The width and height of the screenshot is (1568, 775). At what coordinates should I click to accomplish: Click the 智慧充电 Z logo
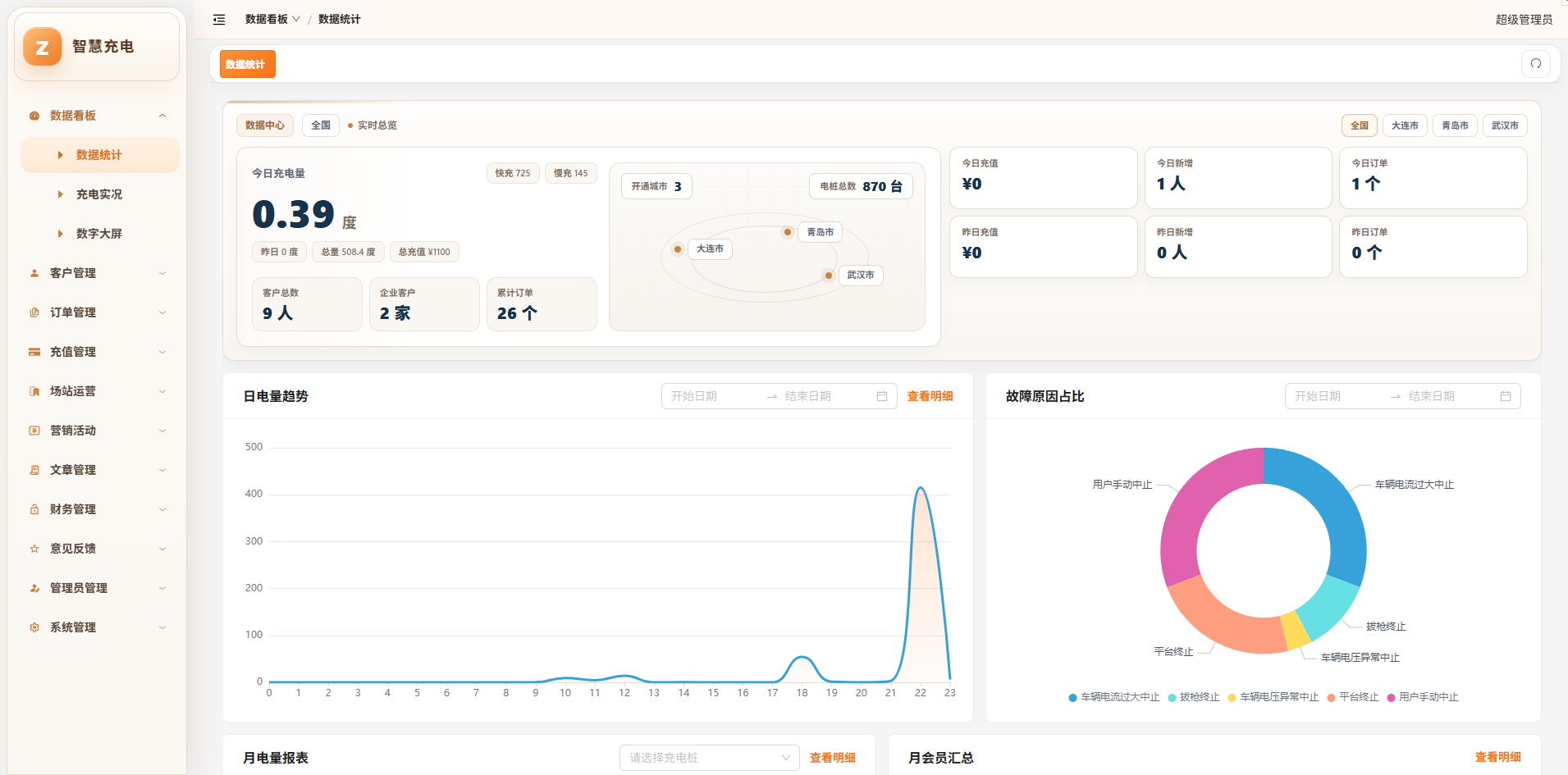click(43, 47)
